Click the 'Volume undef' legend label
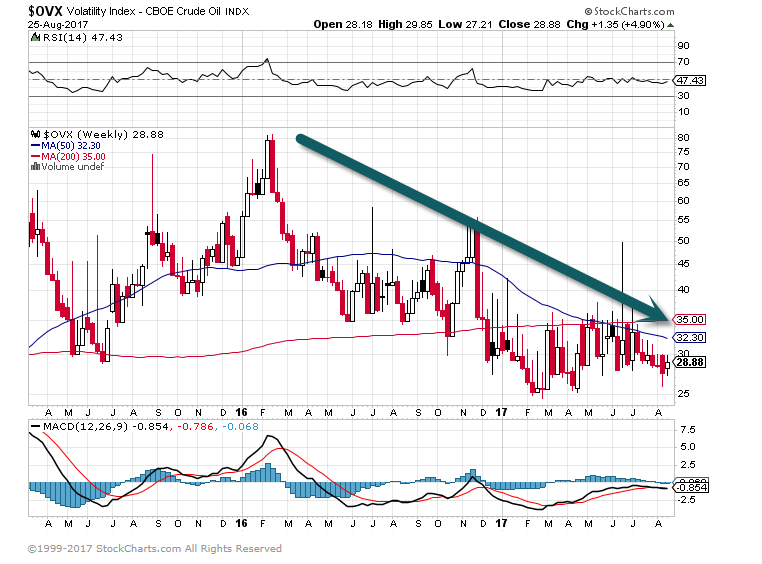 [73, 167]
